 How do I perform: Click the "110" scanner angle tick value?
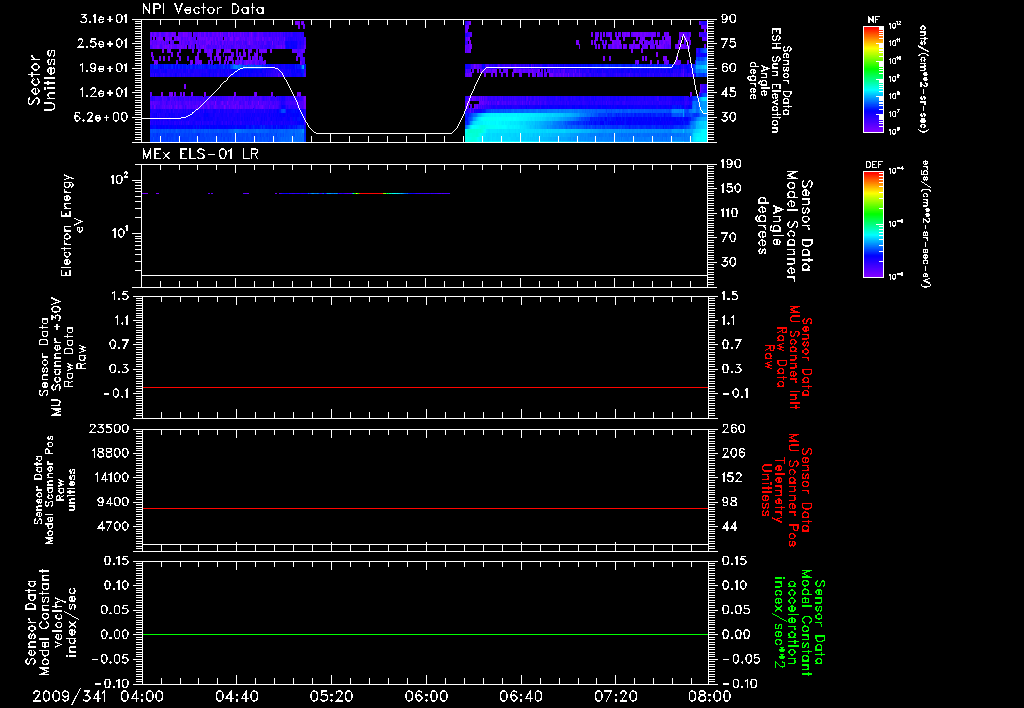(731, 213)
